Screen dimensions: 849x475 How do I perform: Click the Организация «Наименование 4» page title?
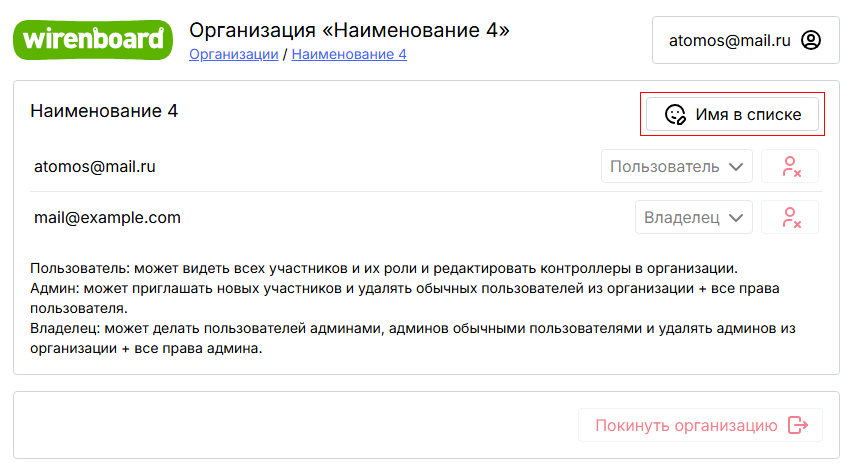click(x=349, y=30)
